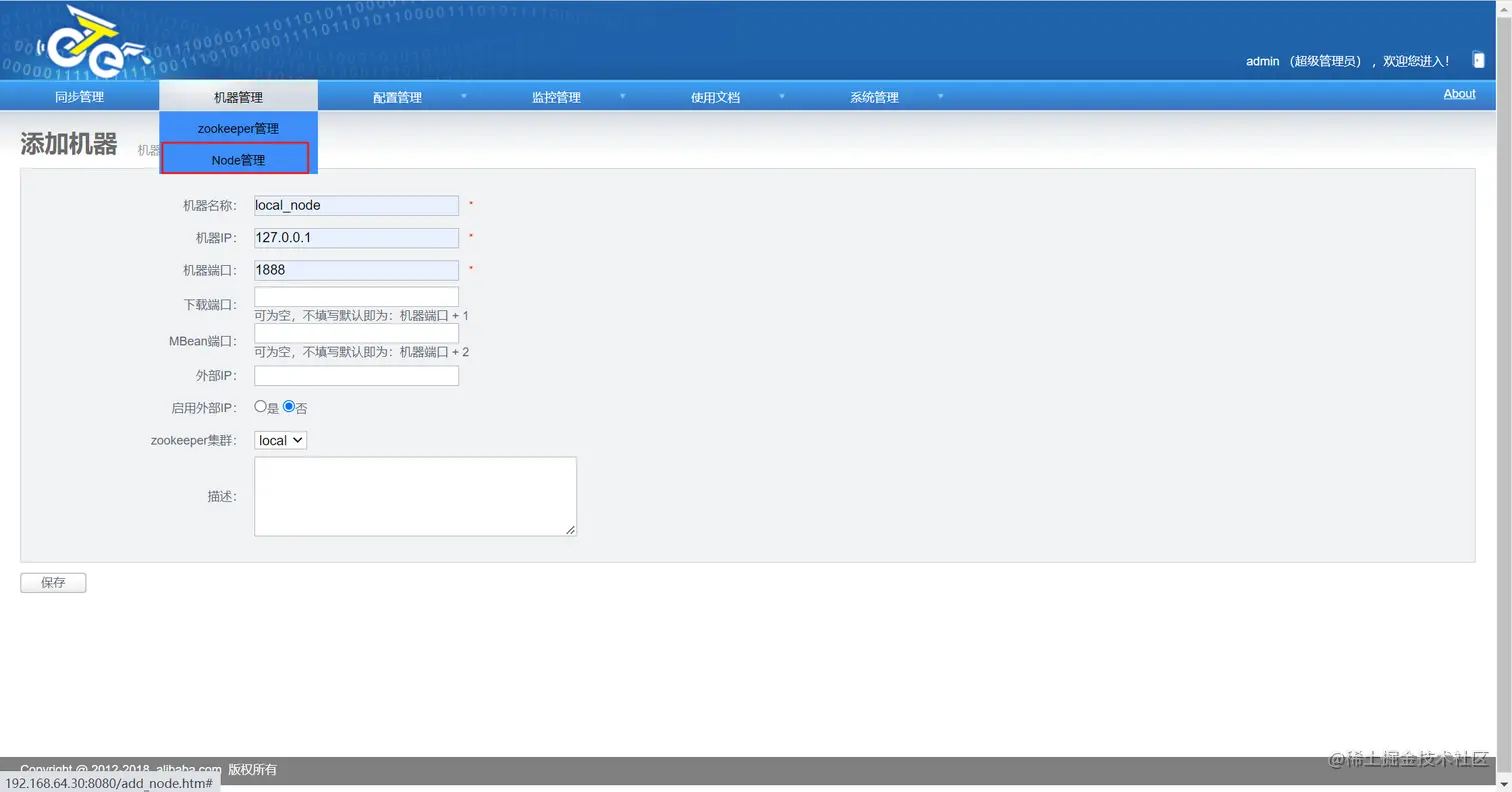Expand the 配置管理 dropdown arrow
This screenshot has width=1512, height=792.
click(x=464, y=96)
